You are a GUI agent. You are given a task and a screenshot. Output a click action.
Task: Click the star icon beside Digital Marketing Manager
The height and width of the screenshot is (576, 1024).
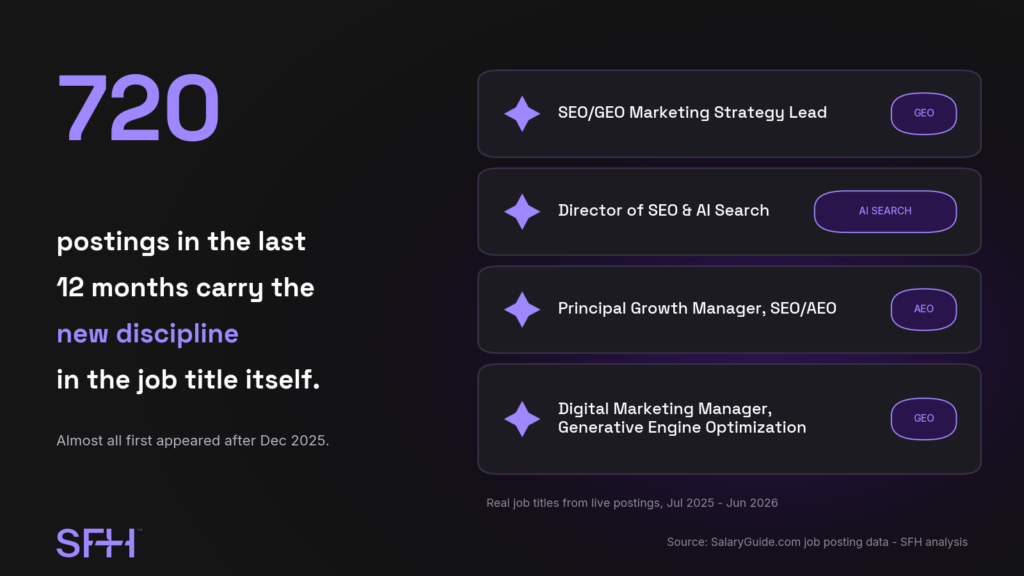click(522, 419)
